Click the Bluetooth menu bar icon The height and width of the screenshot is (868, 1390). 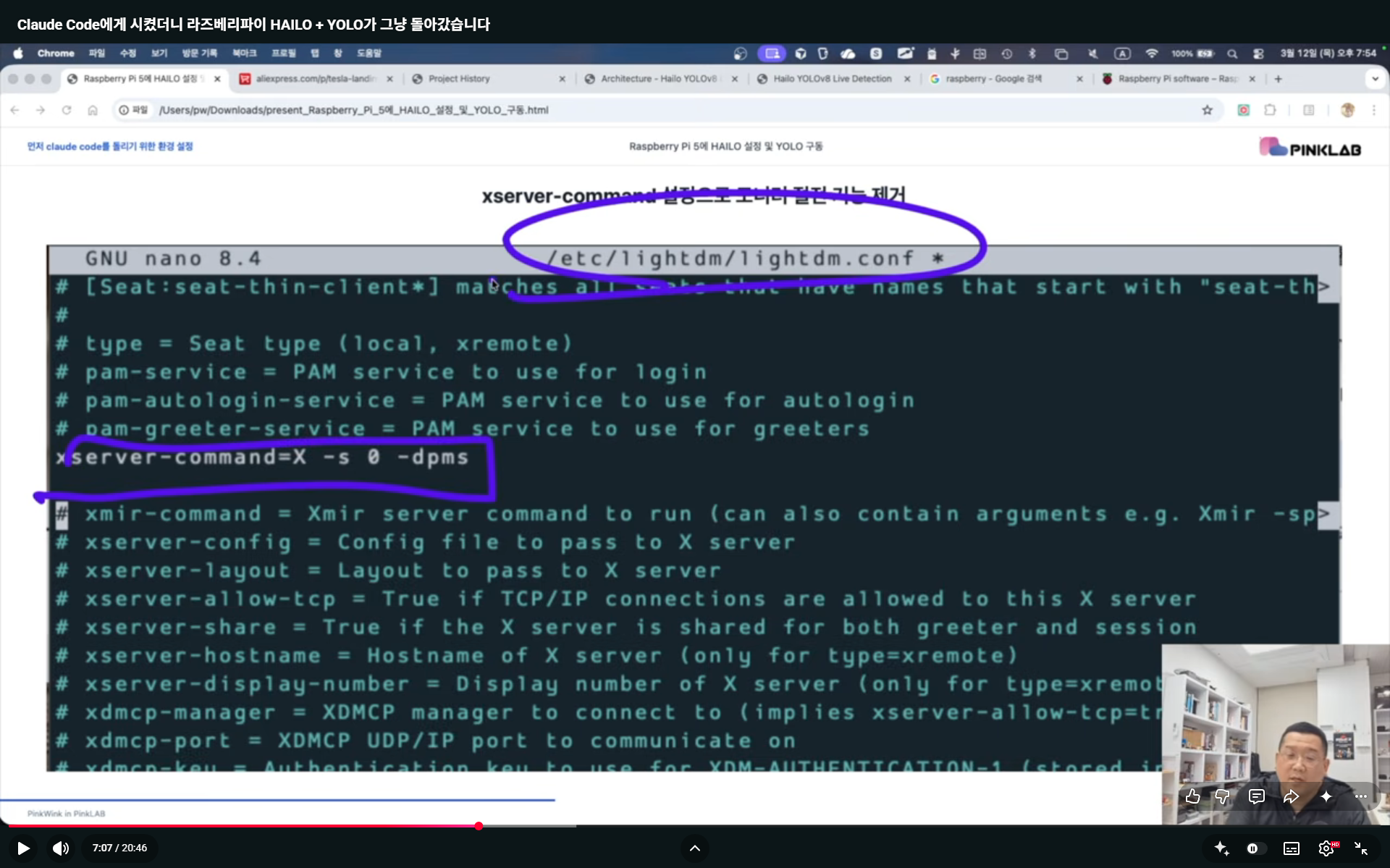click(x=1032, y=53)
